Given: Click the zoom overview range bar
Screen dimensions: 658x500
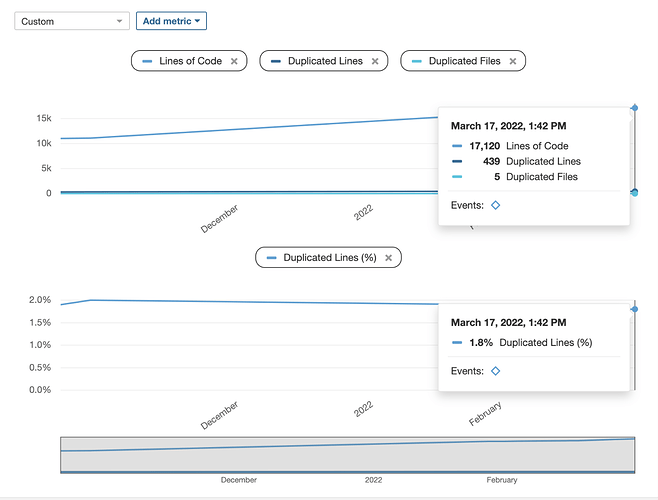Looking at the screenshot, I should tap(347, 453).
